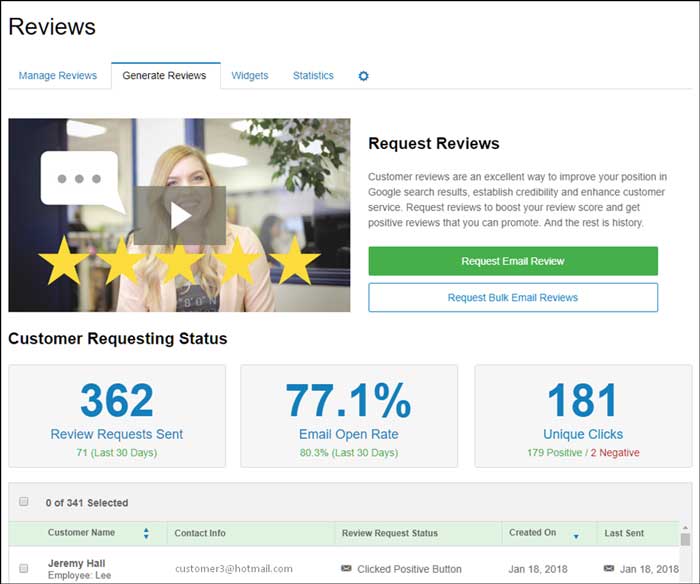The image size is (700, 584).
Task: Click customer3@hotmail.com email address
Action: (233, 568)
